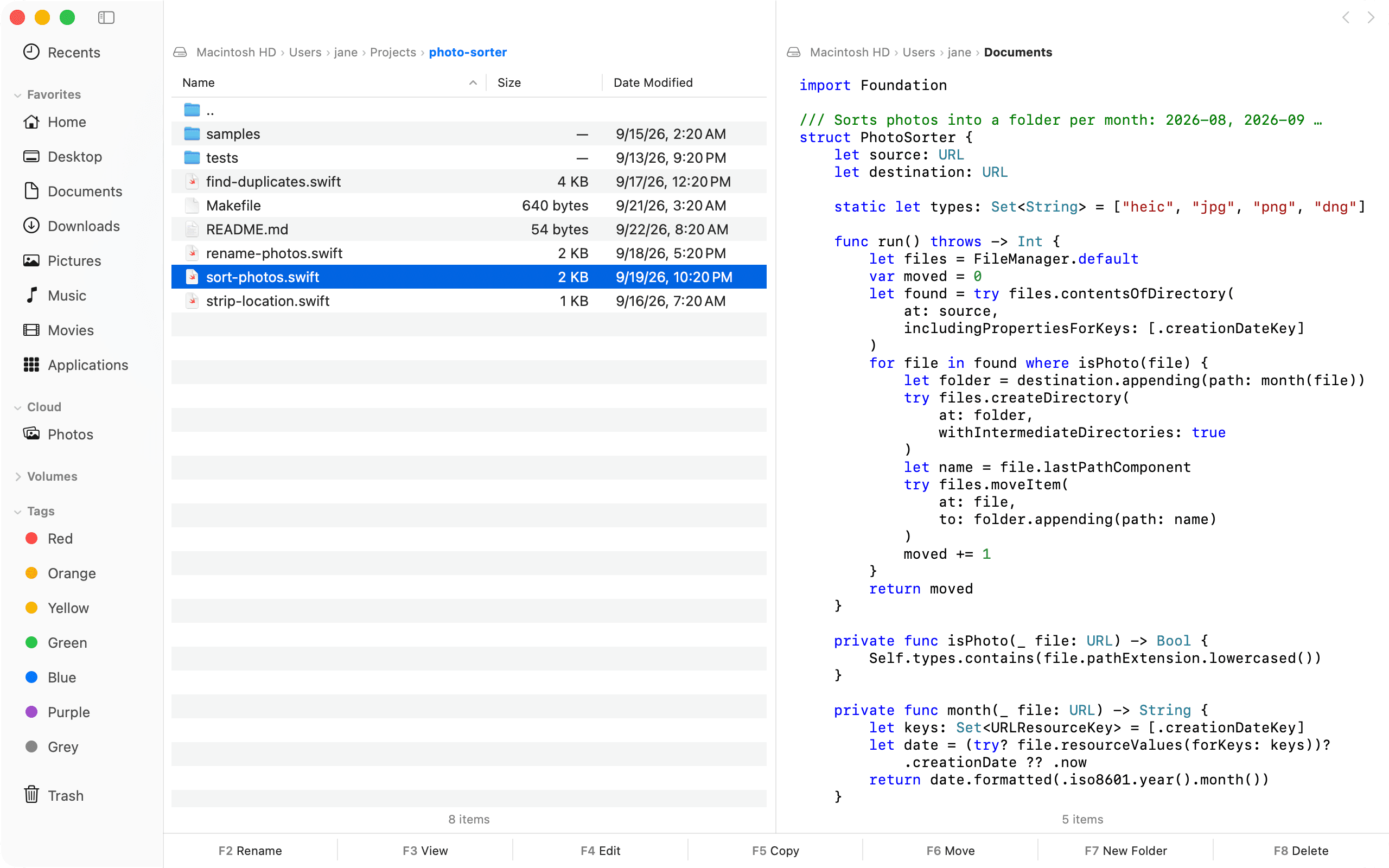Go back with the left chevron arrow
Viewport: 1389px width, 868px height.
1346,18
